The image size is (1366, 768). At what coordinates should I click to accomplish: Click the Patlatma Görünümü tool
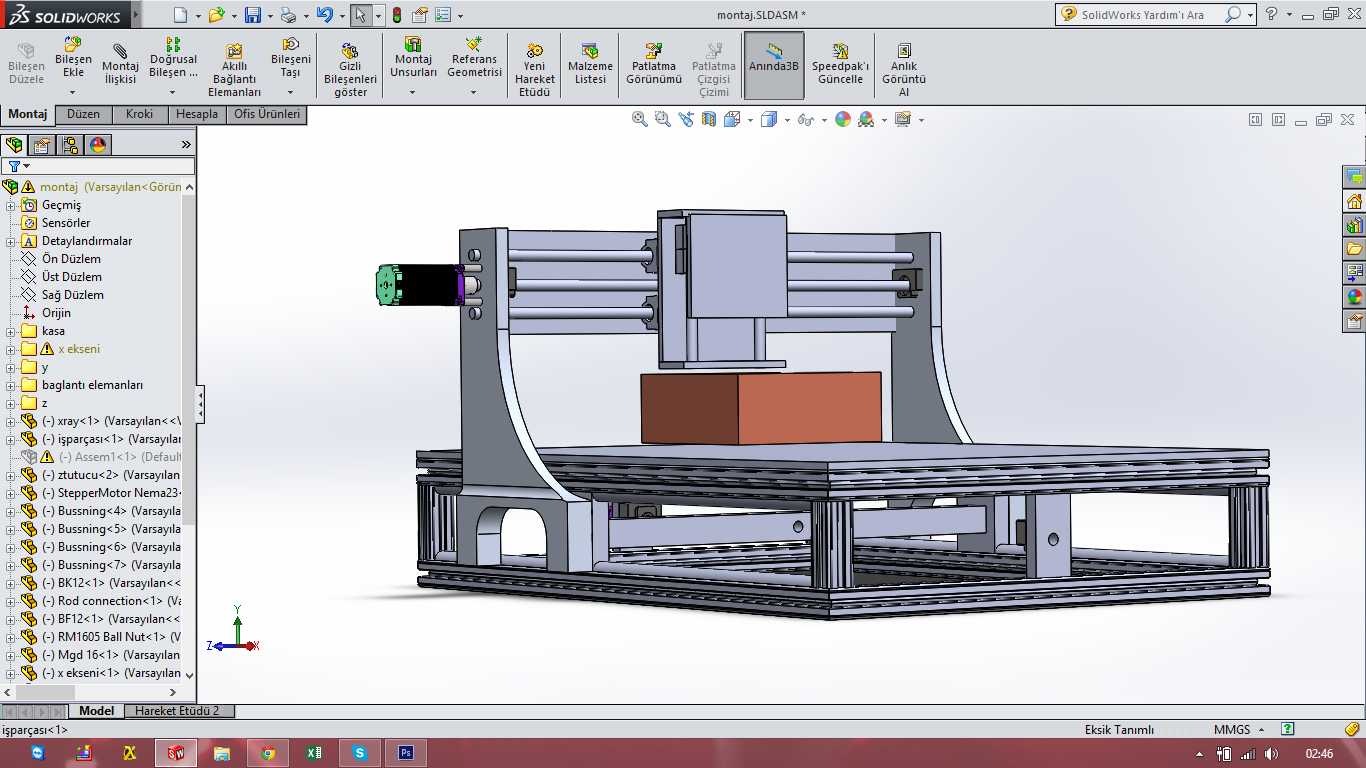point(654,64)
